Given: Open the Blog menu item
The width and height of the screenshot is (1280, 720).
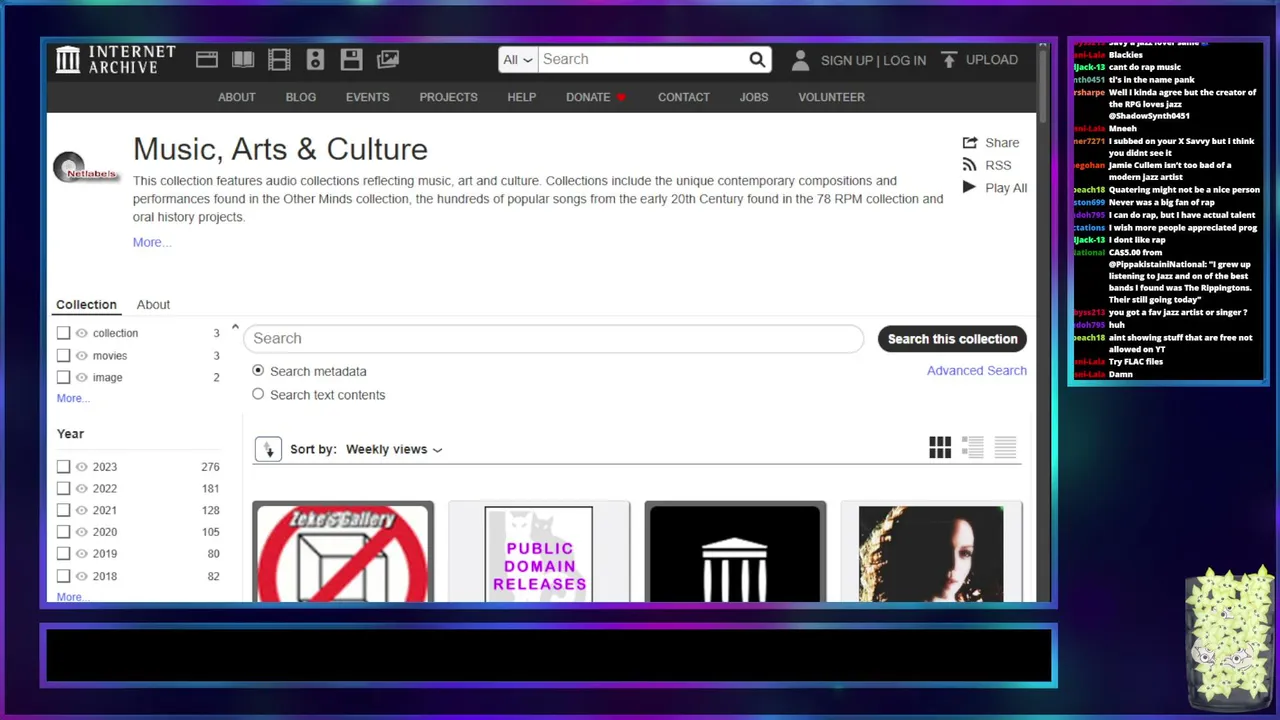Looking at the screenshot, I should pos(301,97).
